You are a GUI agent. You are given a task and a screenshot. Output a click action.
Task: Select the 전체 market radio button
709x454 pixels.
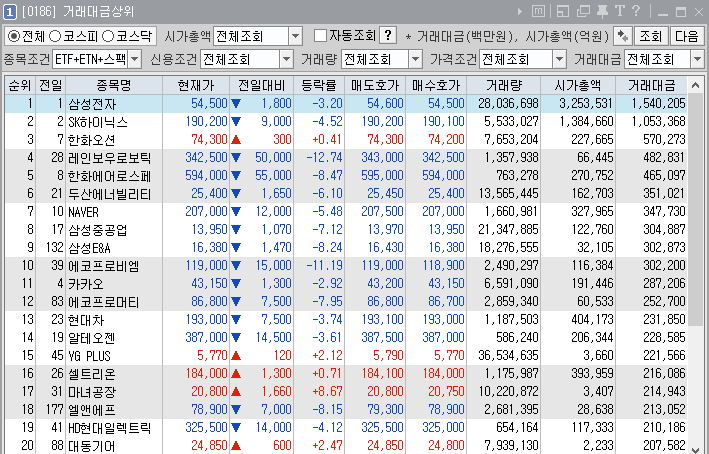tap(14, 36)
